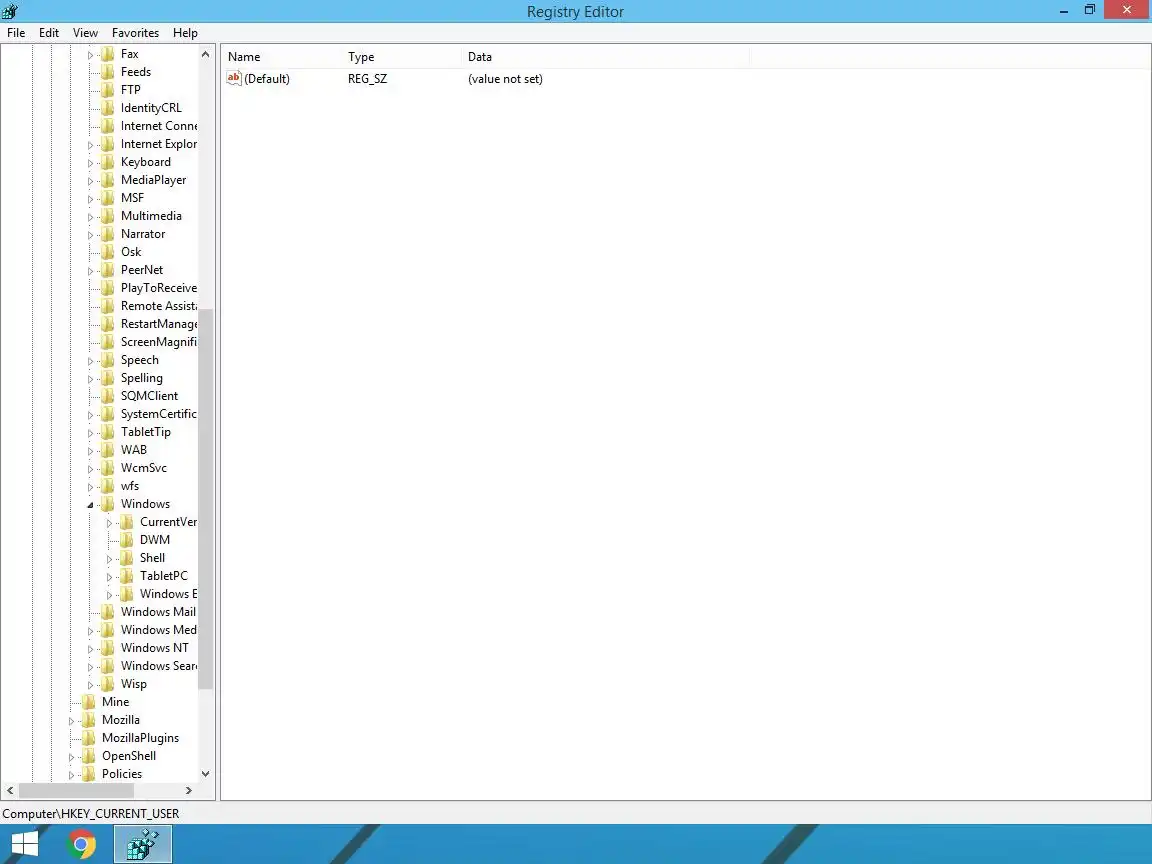Click the Keyboard folder icon
This screenshot has height=864, width=1152.
108,162
